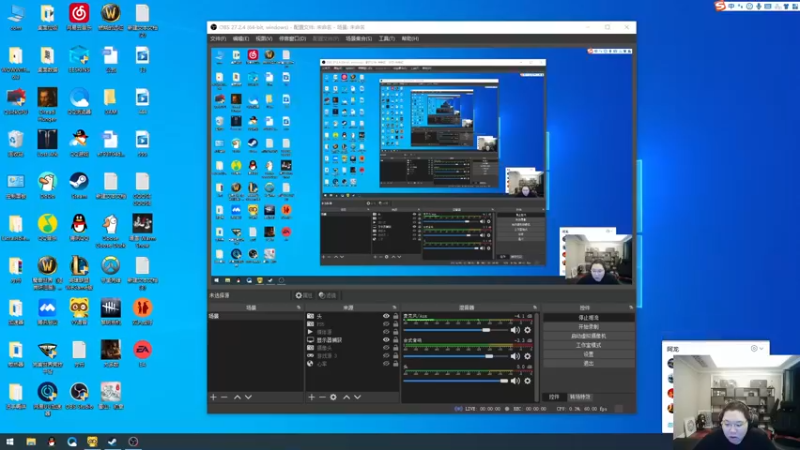Click source properties button above Scenes
Image resolution: width=800 pixels, height=450 pixels.
click(x=304, y=295)
